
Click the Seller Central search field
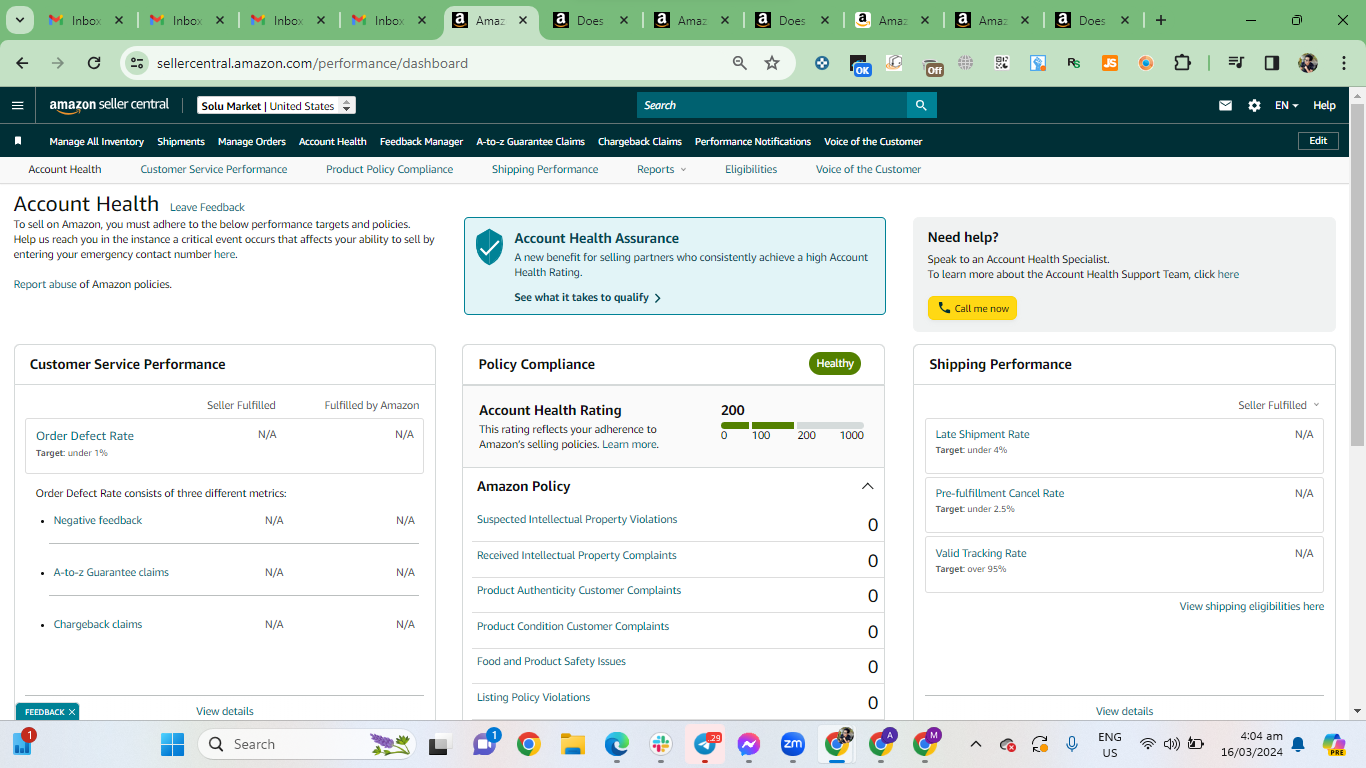772,105
